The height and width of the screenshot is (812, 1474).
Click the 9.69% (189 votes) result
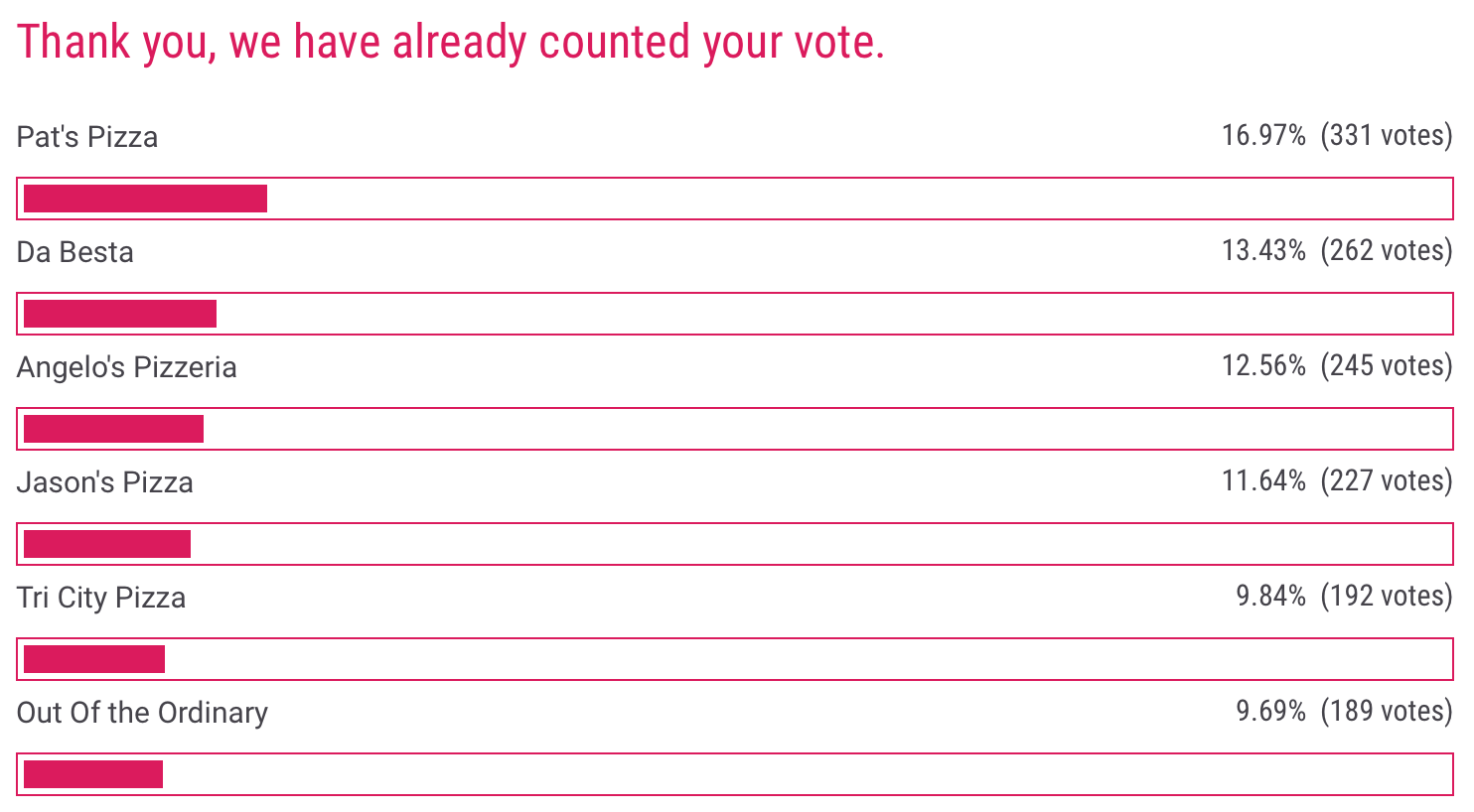point(1344,711)
